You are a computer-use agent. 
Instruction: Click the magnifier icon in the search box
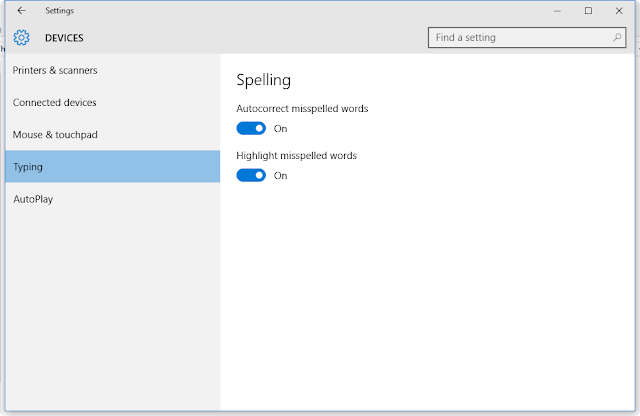click(x=617, y=38)
